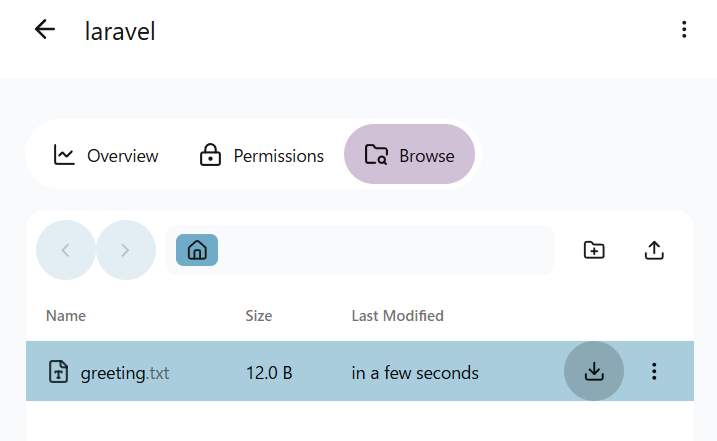Select the 'in a few seconds' modified cell
This screenshot has width=717, height=441.
coord(415,373)
